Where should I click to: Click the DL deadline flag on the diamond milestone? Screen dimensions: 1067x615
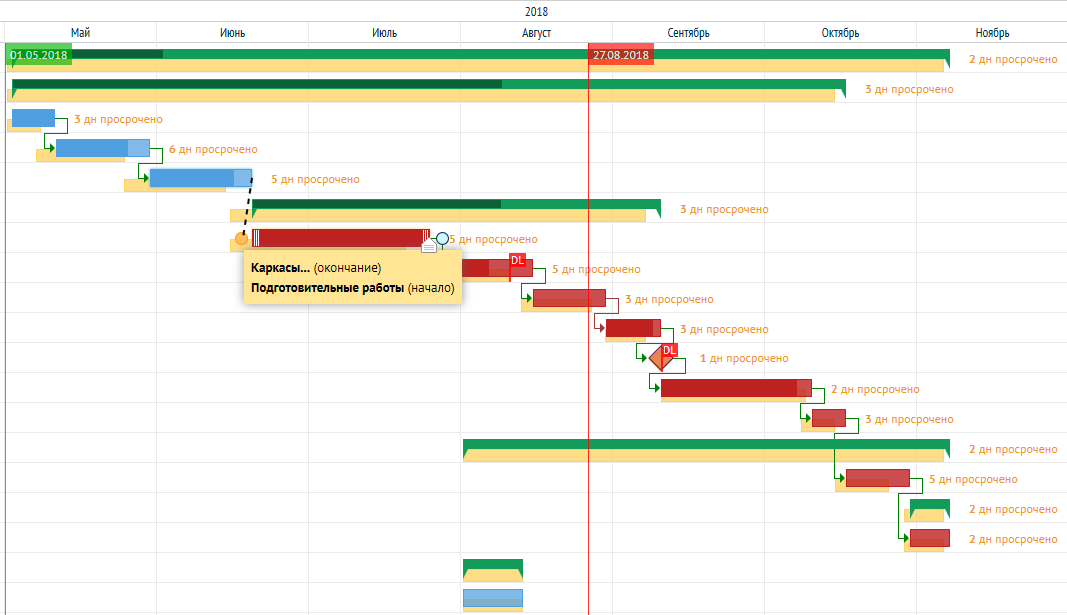(670, 350)
